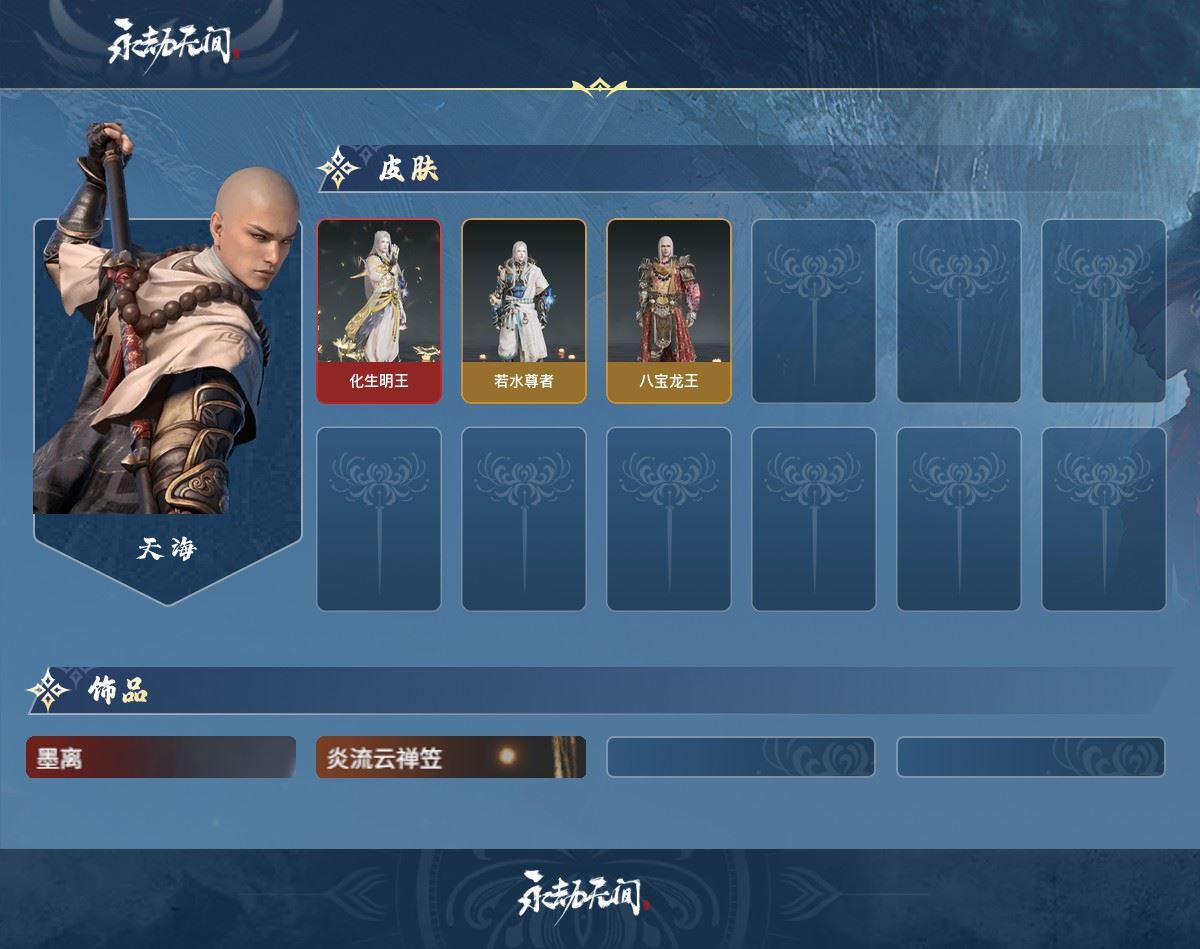The width and height of the screenshot is (1200, 949).
Task: Click the empty skin slot below 八宝龙王
Action: tap(669, 519)
